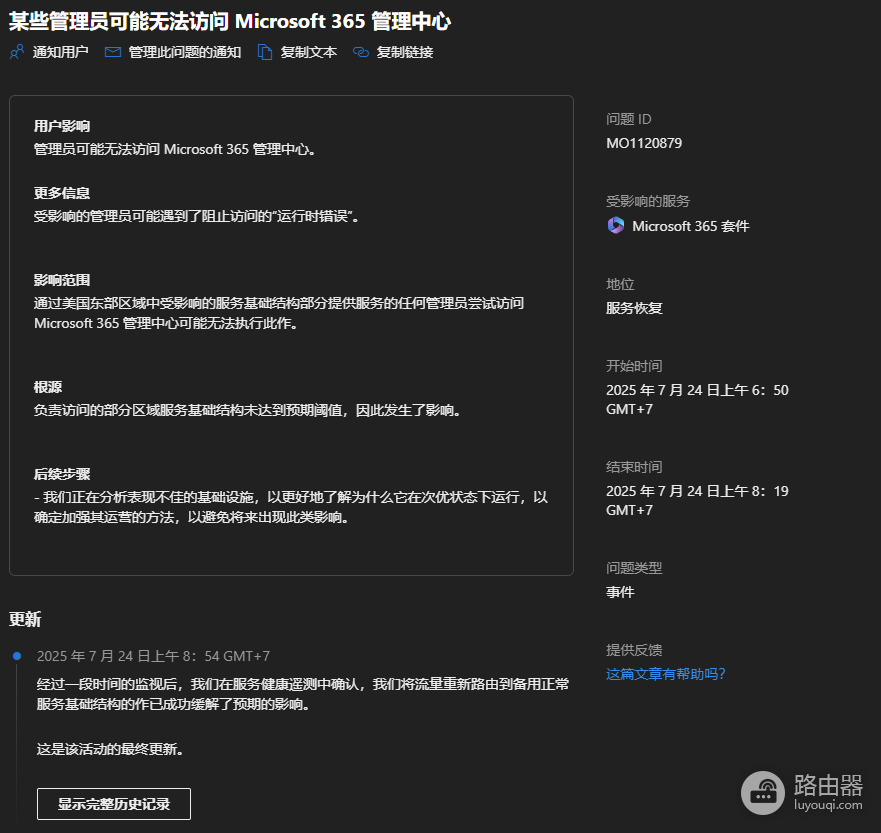Click the 更多信息 heading

coord(62,193)
